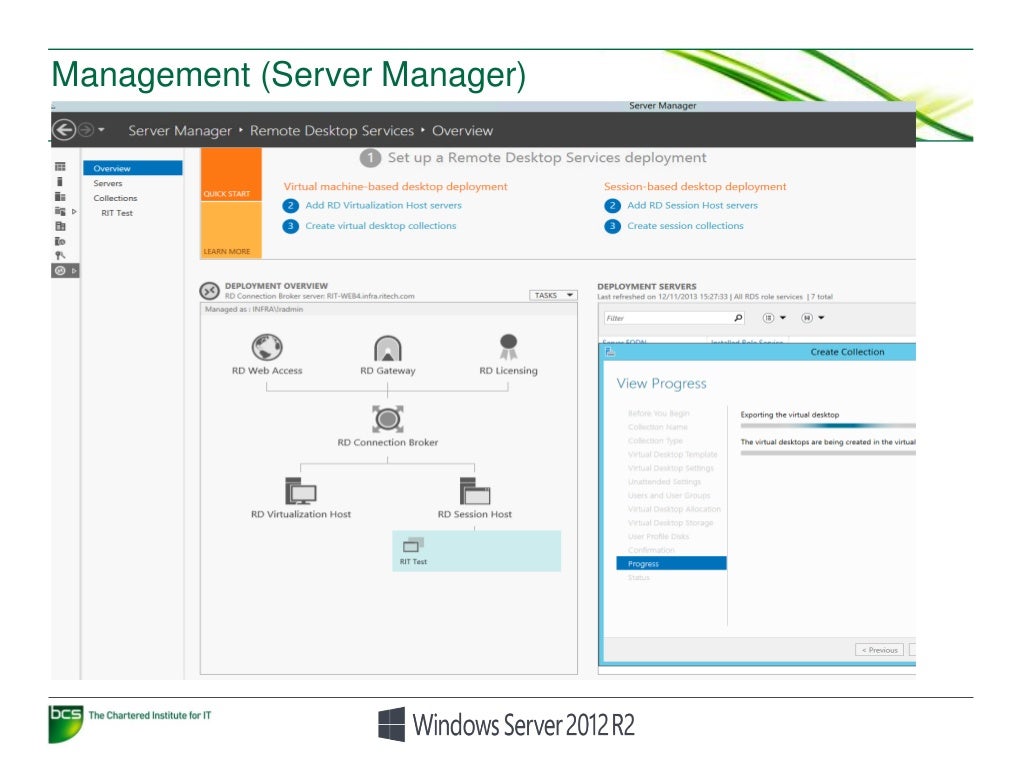Click the RD Licensing ribbon icon
1024x768 pixels.
click(x=508, y=347)
